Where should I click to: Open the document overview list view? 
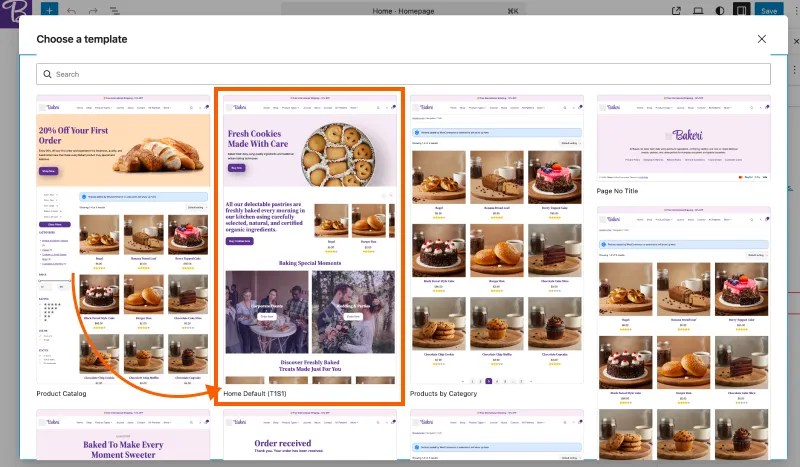114,11
